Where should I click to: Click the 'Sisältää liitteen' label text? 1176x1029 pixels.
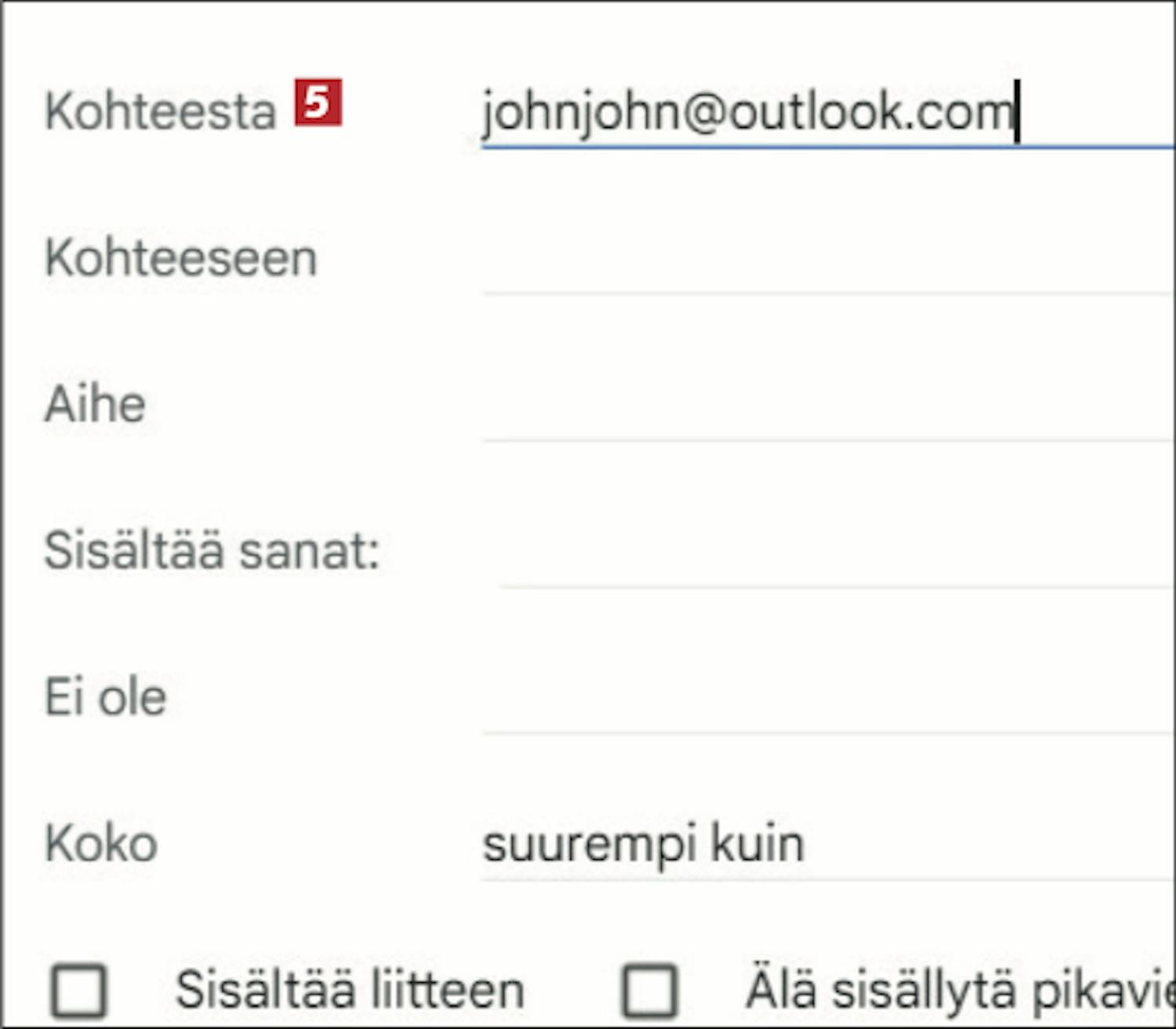click(x=350, y=990)
